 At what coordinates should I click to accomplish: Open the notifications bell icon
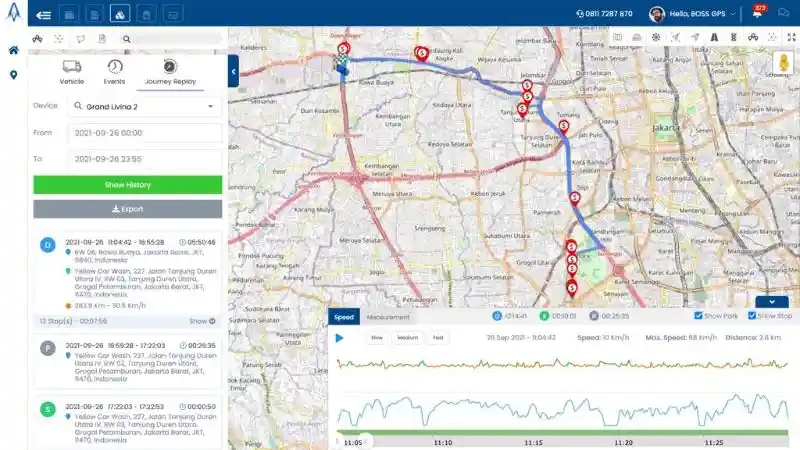coord(757,14)
